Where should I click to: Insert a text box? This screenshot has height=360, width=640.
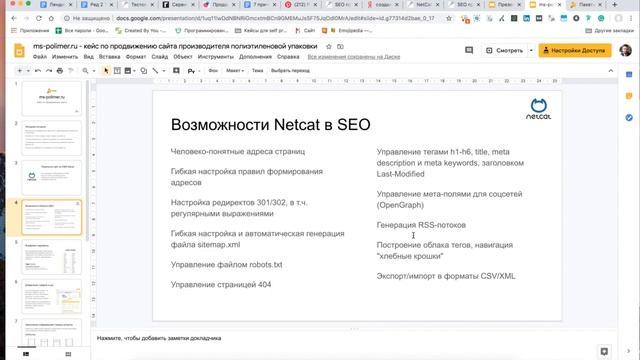pos(117,71)
